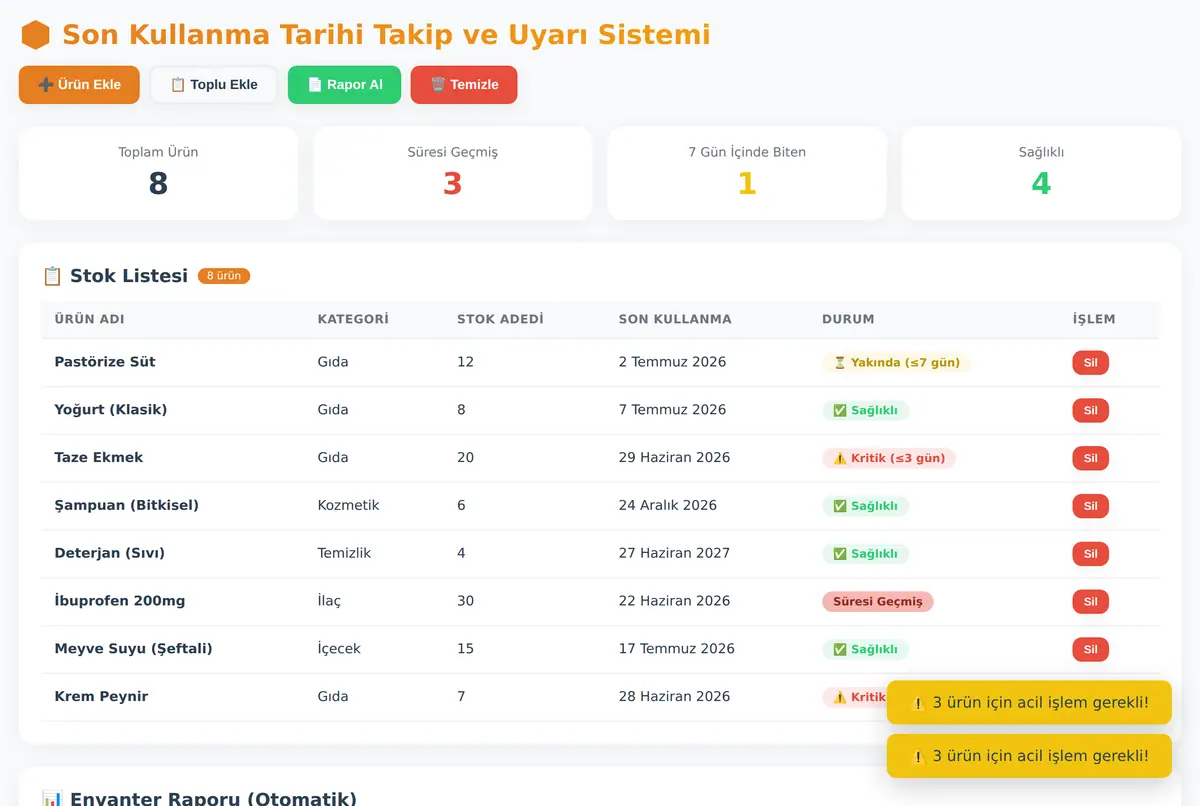Click the SON KULLANMA column header

[675, 319]
